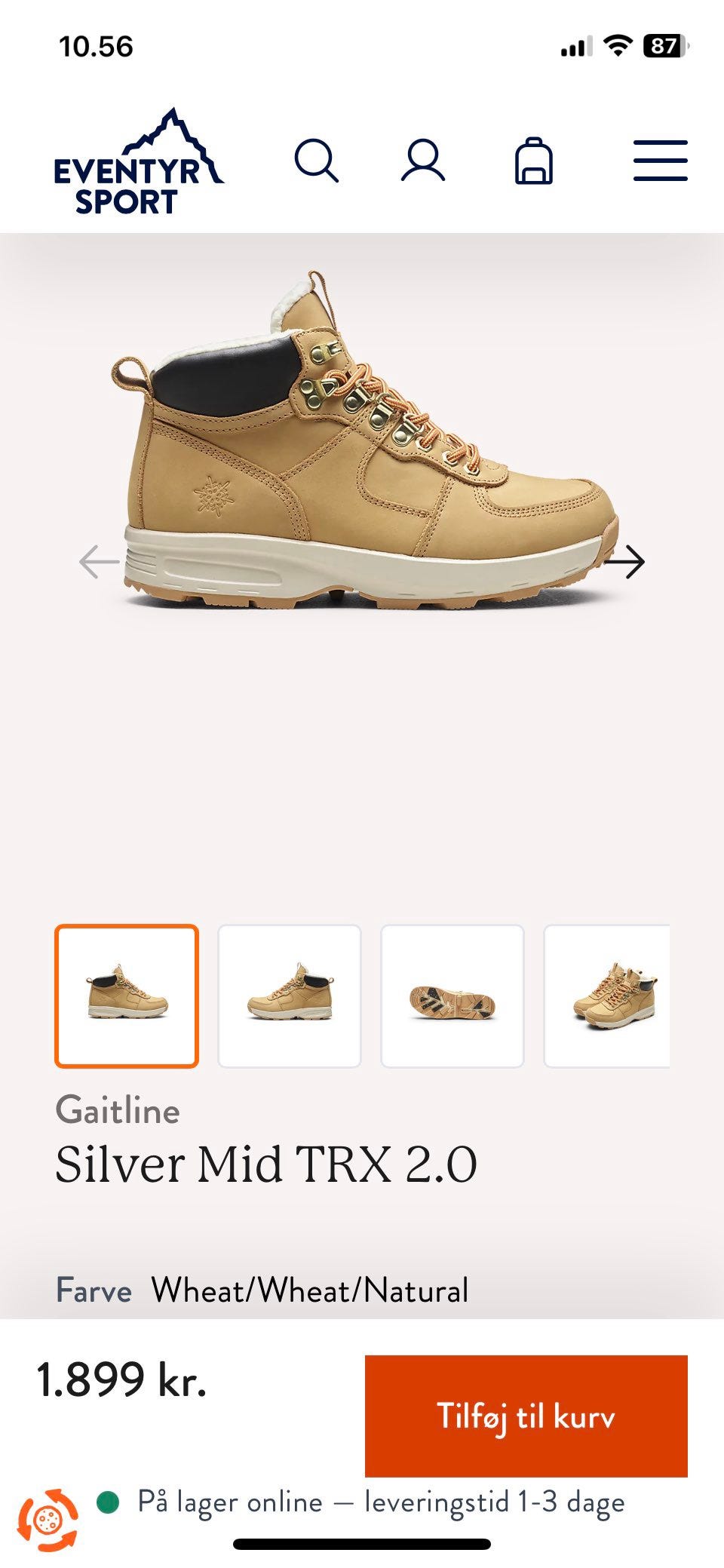Open the backpack shopping cart icon
The width and height of the screenshot is (724, 1568).
(x=534, y=161)
